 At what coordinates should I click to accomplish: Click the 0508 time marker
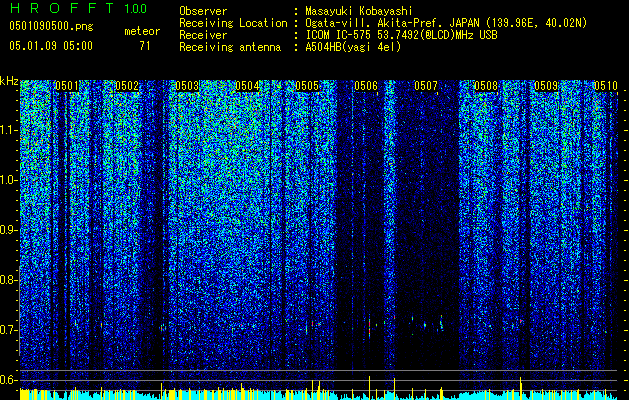486,86
